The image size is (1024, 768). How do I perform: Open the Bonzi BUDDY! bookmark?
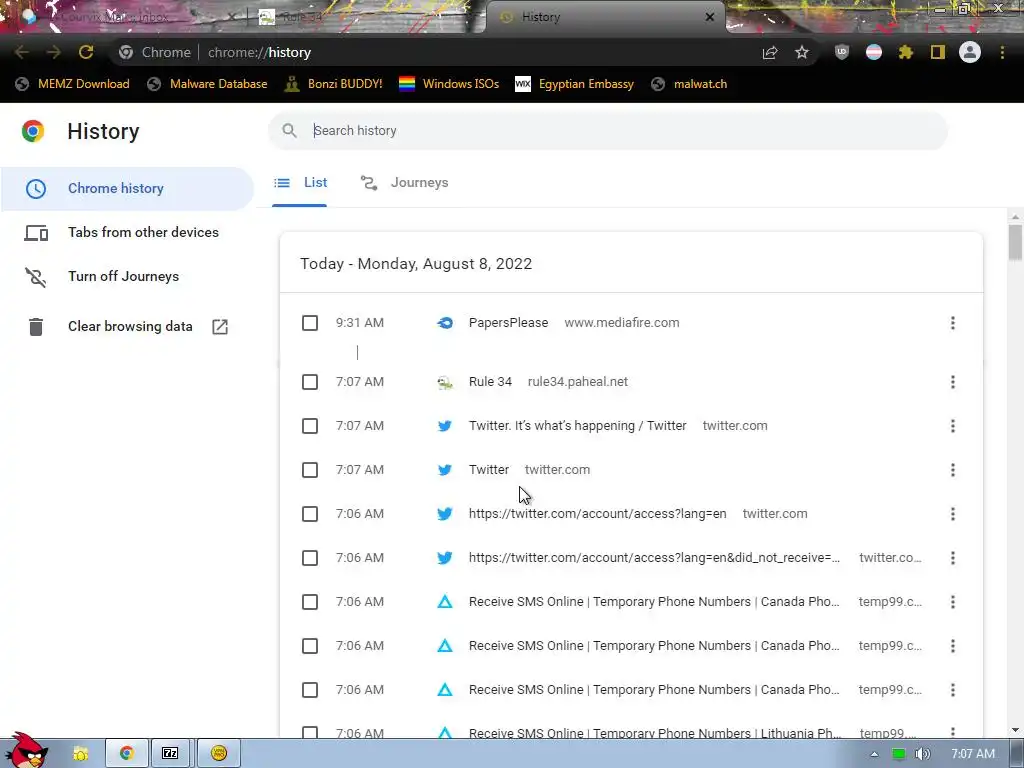[334, 84]
